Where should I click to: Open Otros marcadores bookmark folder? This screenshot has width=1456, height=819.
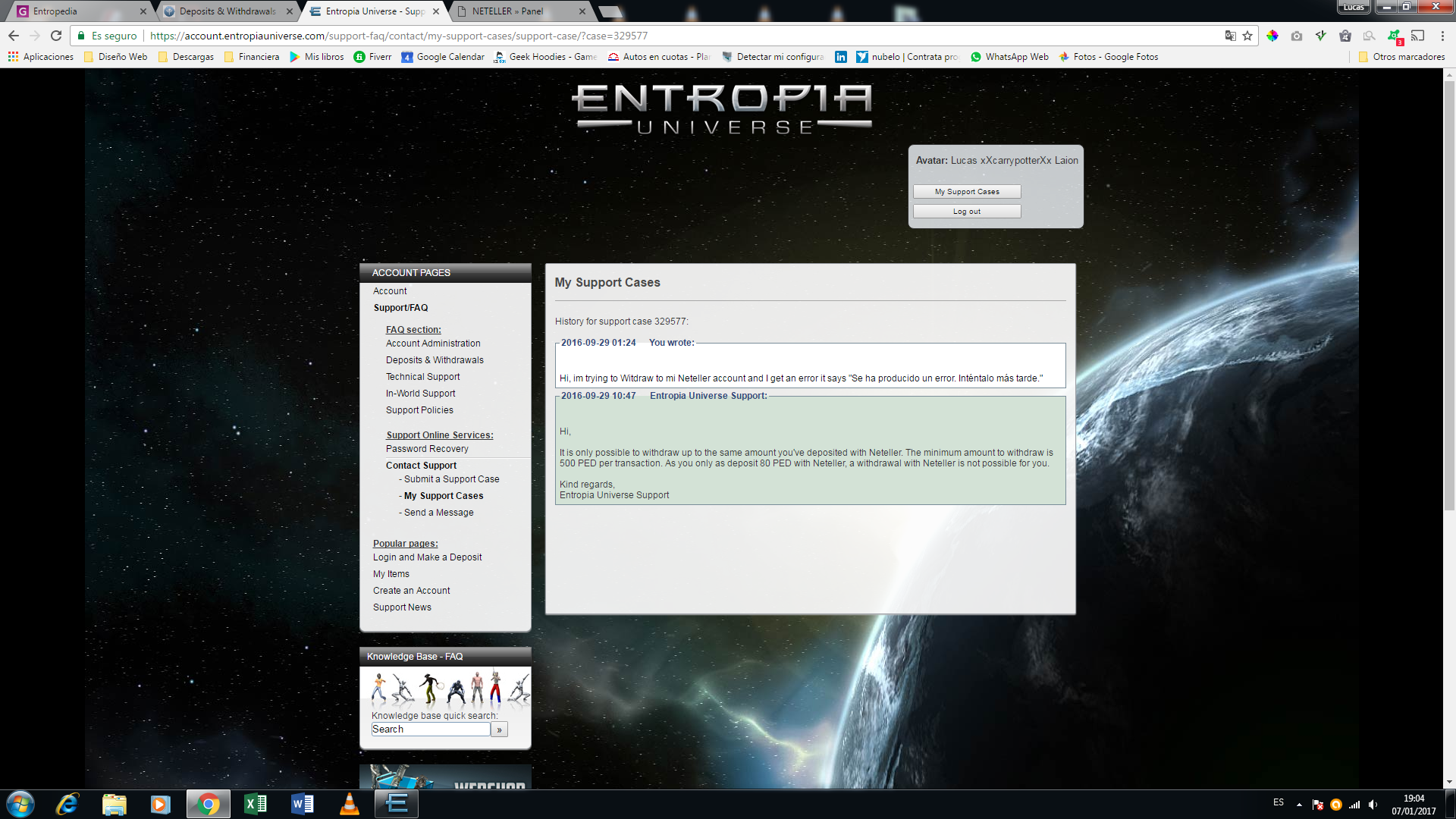pos(1401,57)
